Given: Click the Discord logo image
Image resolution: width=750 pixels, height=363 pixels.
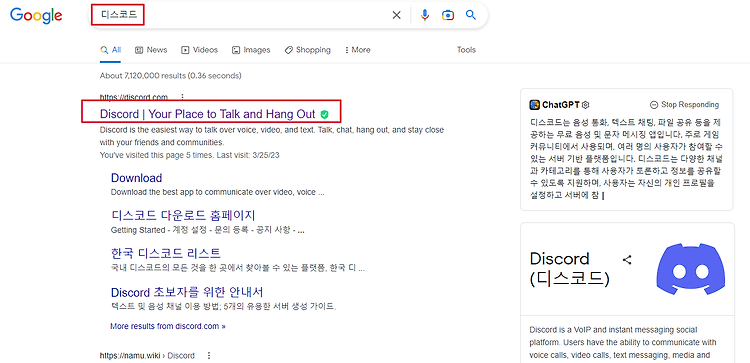Looking at the screenshot, I should point(690,269).
